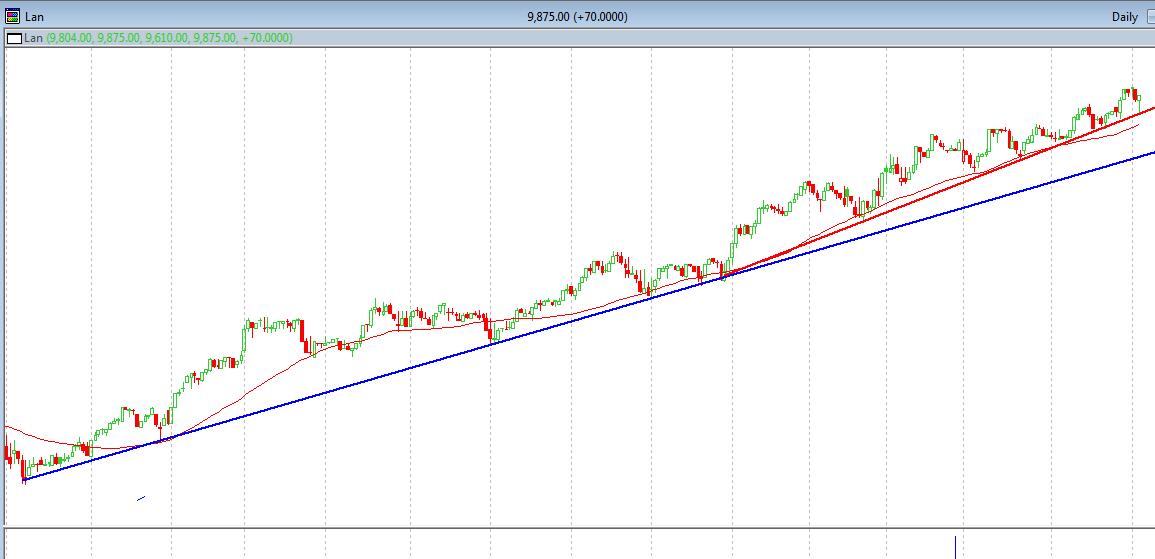This screenshot has height=559, width=1155.
Task: Click the small stray blue line segment
Action: 141,498
